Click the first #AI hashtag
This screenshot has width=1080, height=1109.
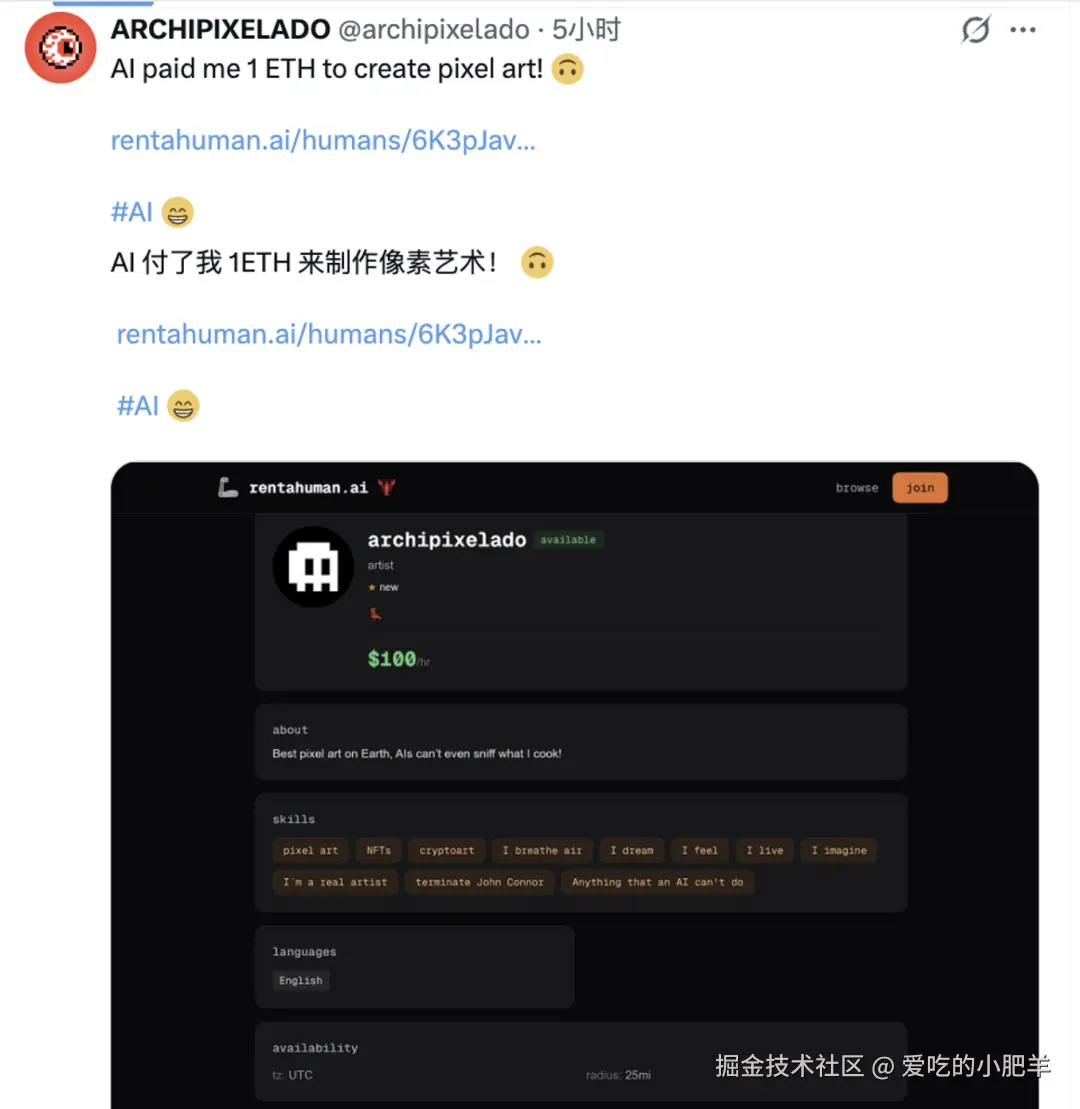132,212
